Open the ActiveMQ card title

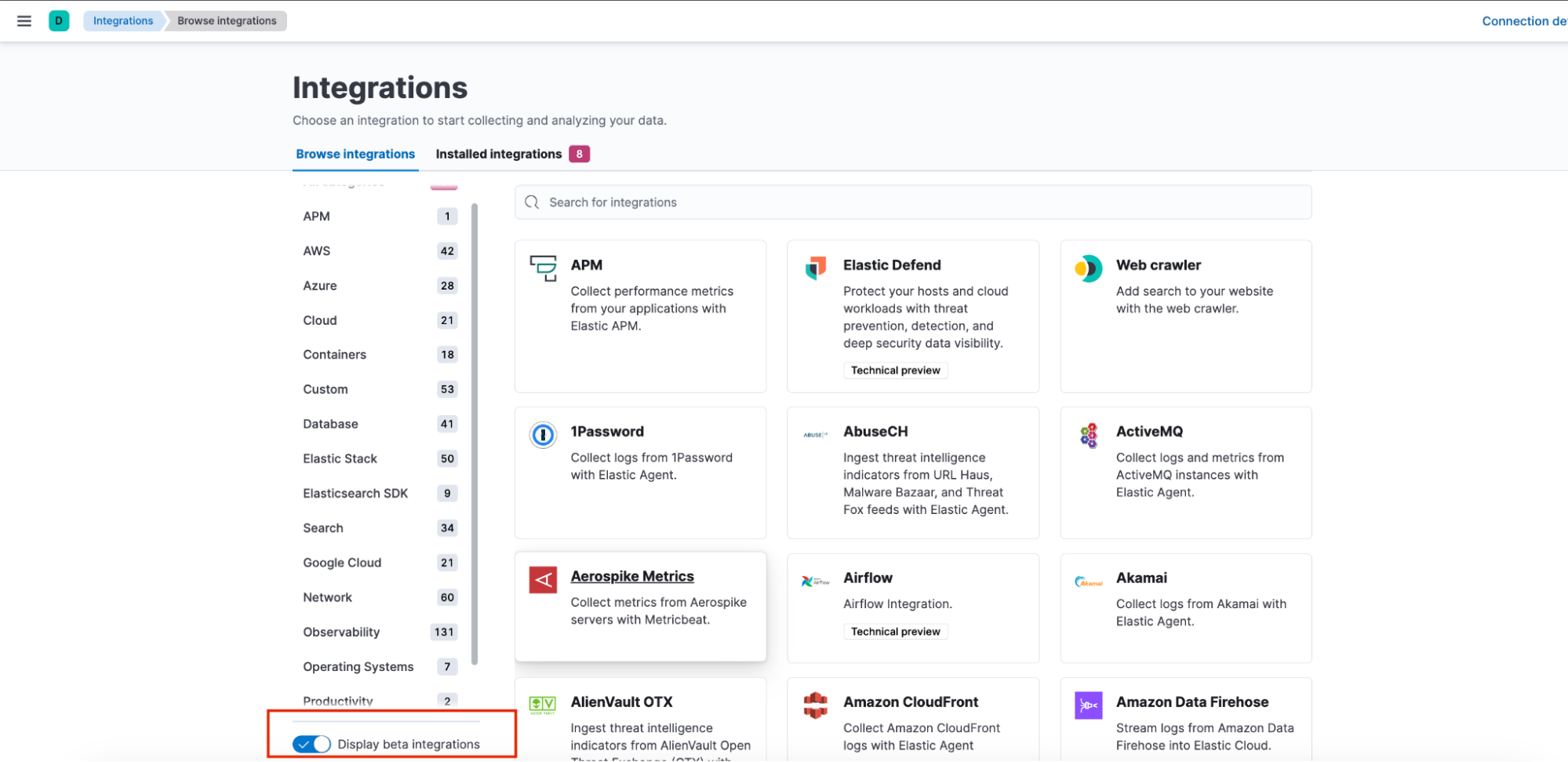[x=1149, y=432]
